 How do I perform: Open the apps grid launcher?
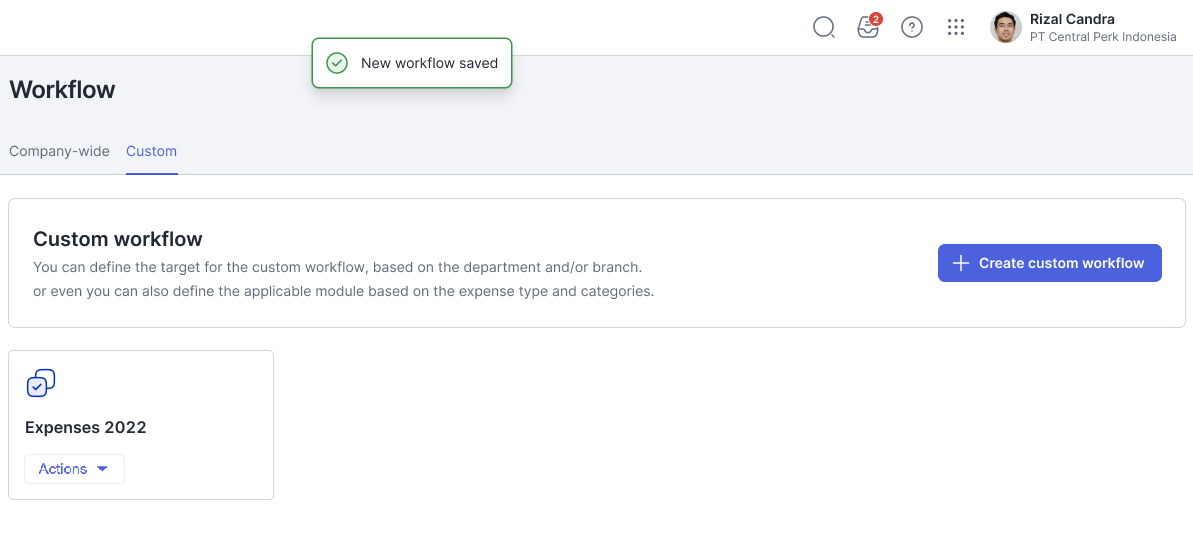[x=956, y=28]
